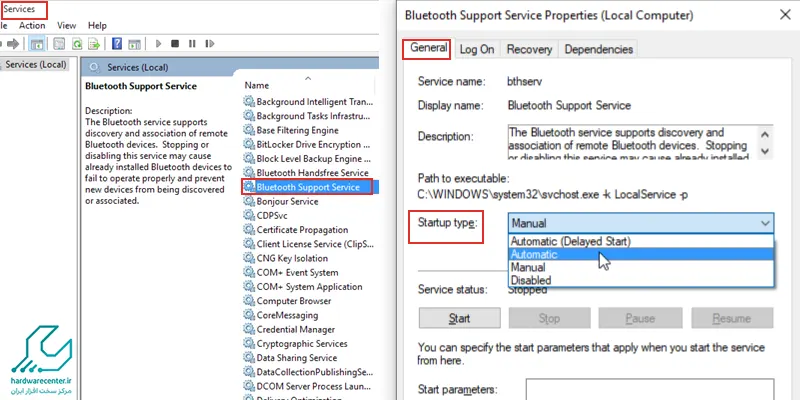This screenshot has height=400, width=800.
Task: Click the Forward arrow toolbar icon
Action: tap(13, 44)
